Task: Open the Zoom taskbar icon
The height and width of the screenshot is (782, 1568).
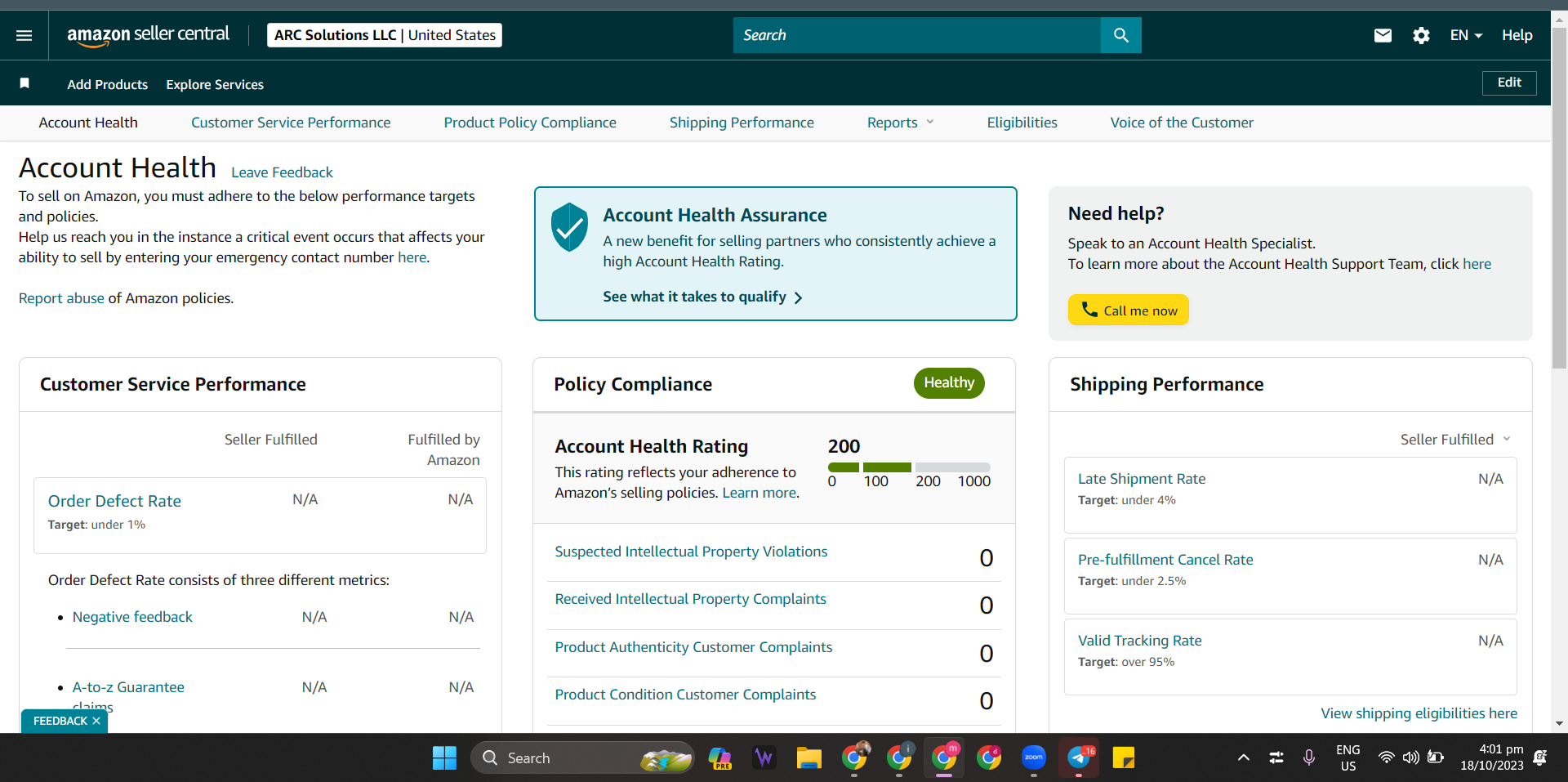Action: [x=1034, y=758]
